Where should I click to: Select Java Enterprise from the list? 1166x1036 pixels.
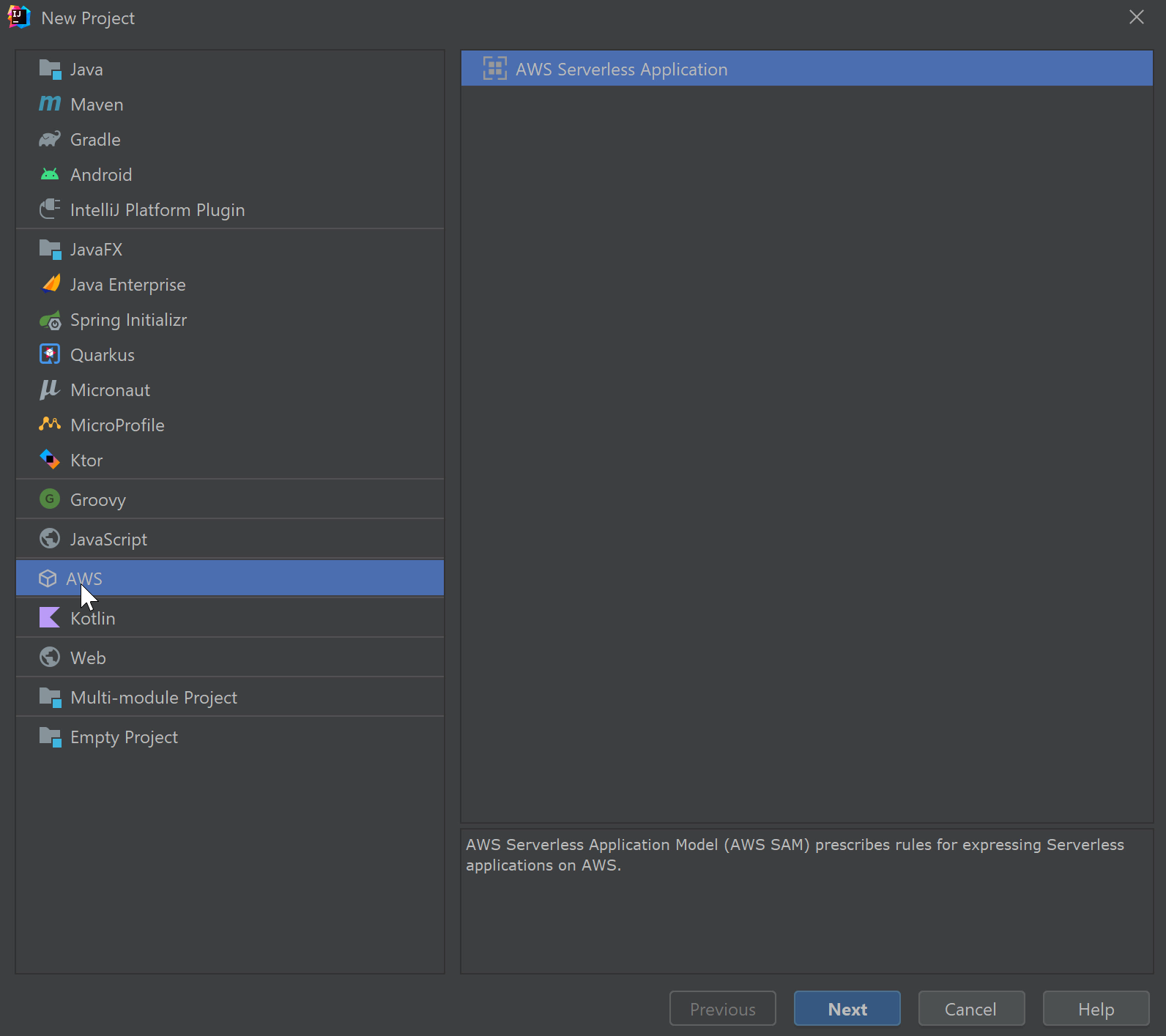point(127,285)
